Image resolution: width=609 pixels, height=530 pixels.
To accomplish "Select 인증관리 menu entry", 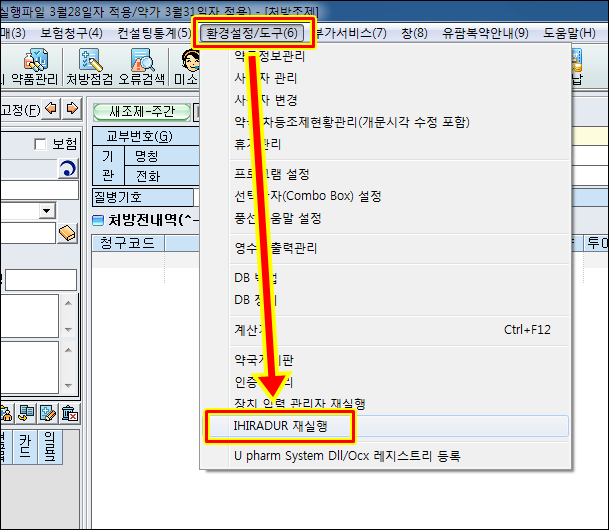I will (x=385, y=382).
